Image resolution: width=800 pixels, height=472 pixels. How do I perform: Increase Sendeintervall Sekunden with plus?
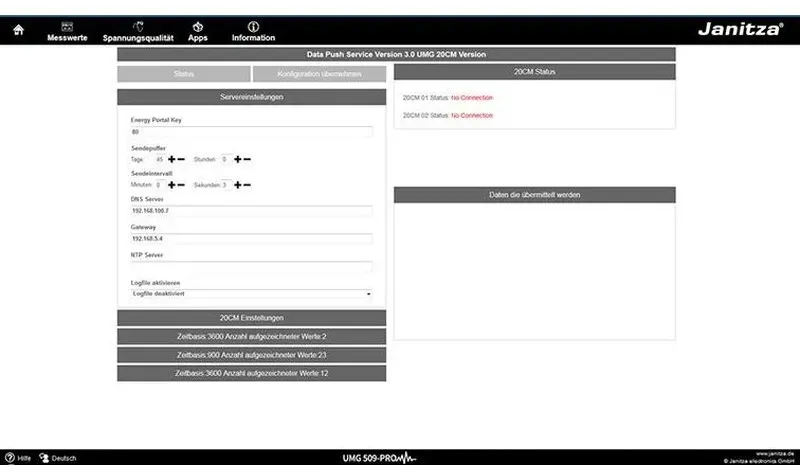coord(238,185)
